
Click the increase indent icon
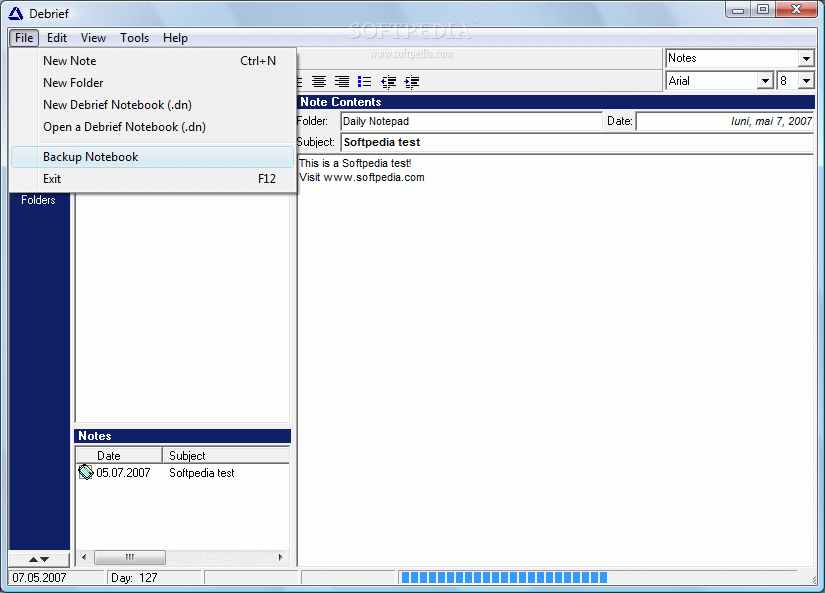pyautogui.click(x=411, y=82)
